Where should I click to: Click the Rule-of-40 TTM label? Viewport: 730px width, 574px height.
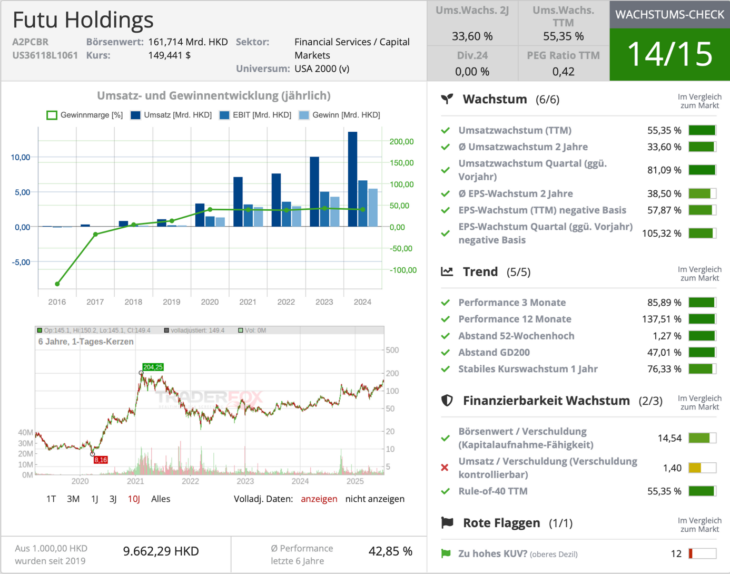pos(493,491)
